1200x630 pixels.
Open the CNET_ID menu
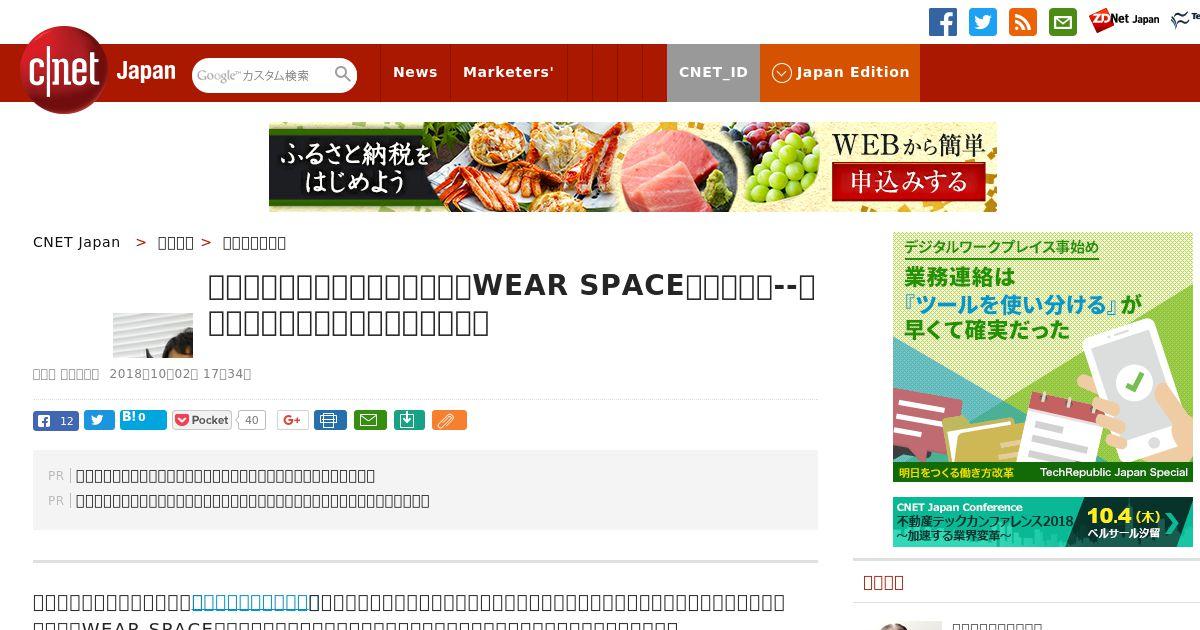click(x=713, y=72)
